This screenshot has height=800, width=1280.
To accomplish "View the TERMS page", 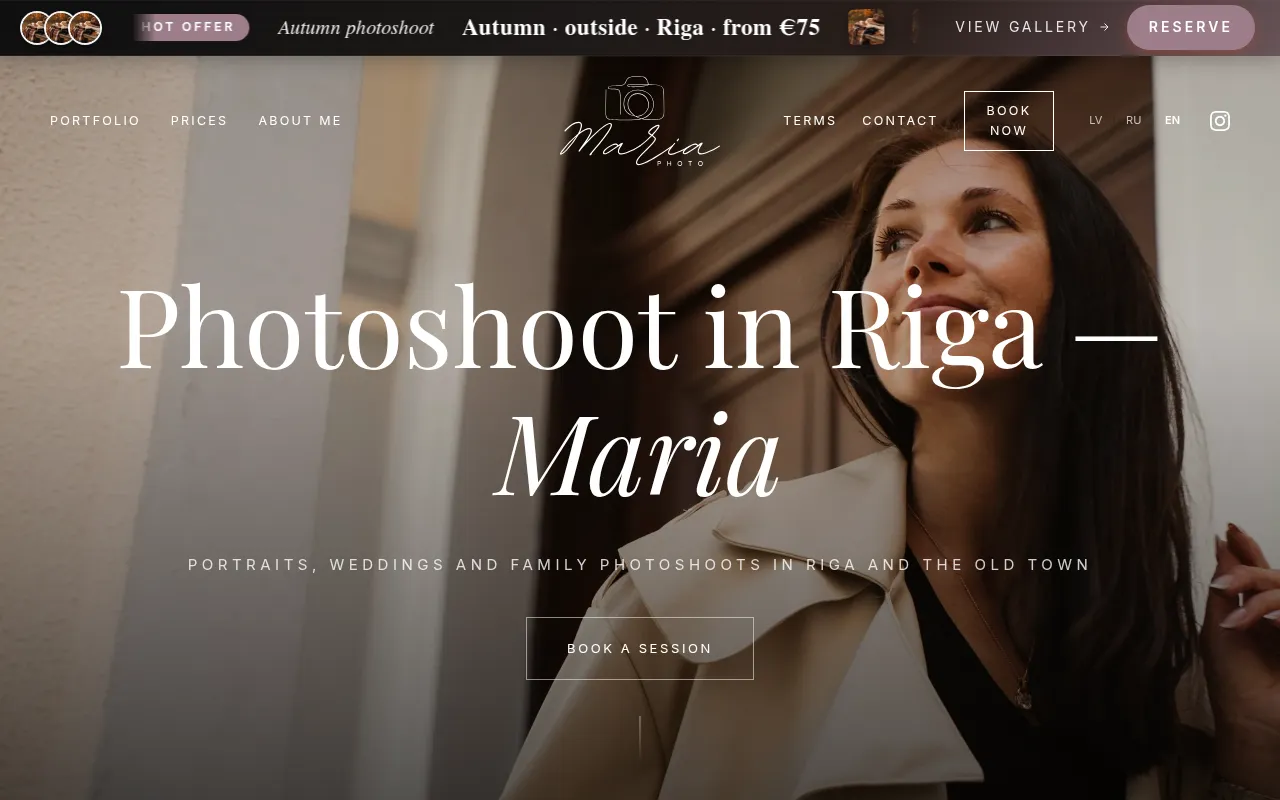I will pyautogui.click(x=810, y=121).
